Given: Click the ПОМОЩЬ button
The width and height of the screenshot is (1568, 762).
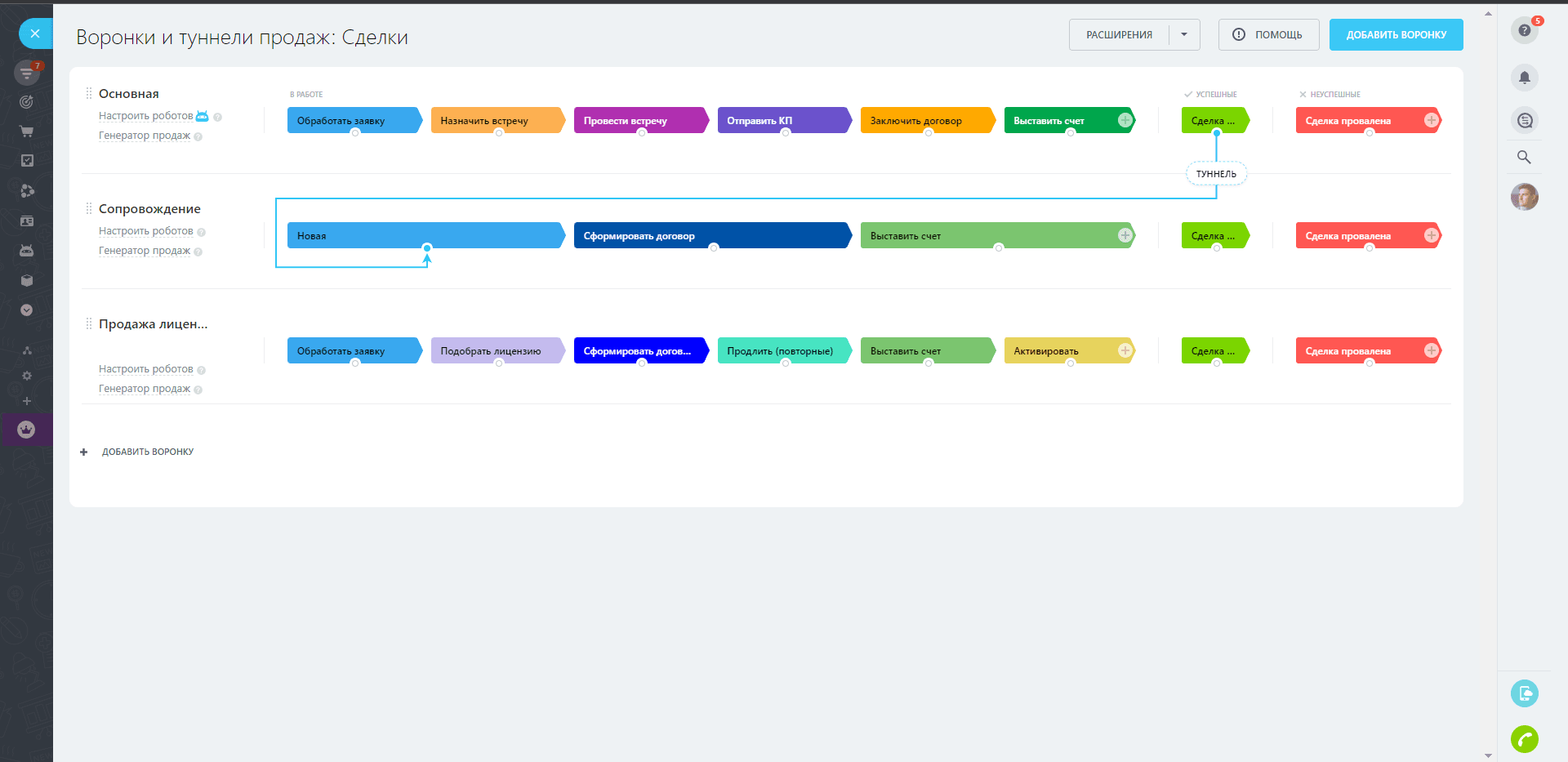Looking at the screenshot, I should coord(1268,34).
